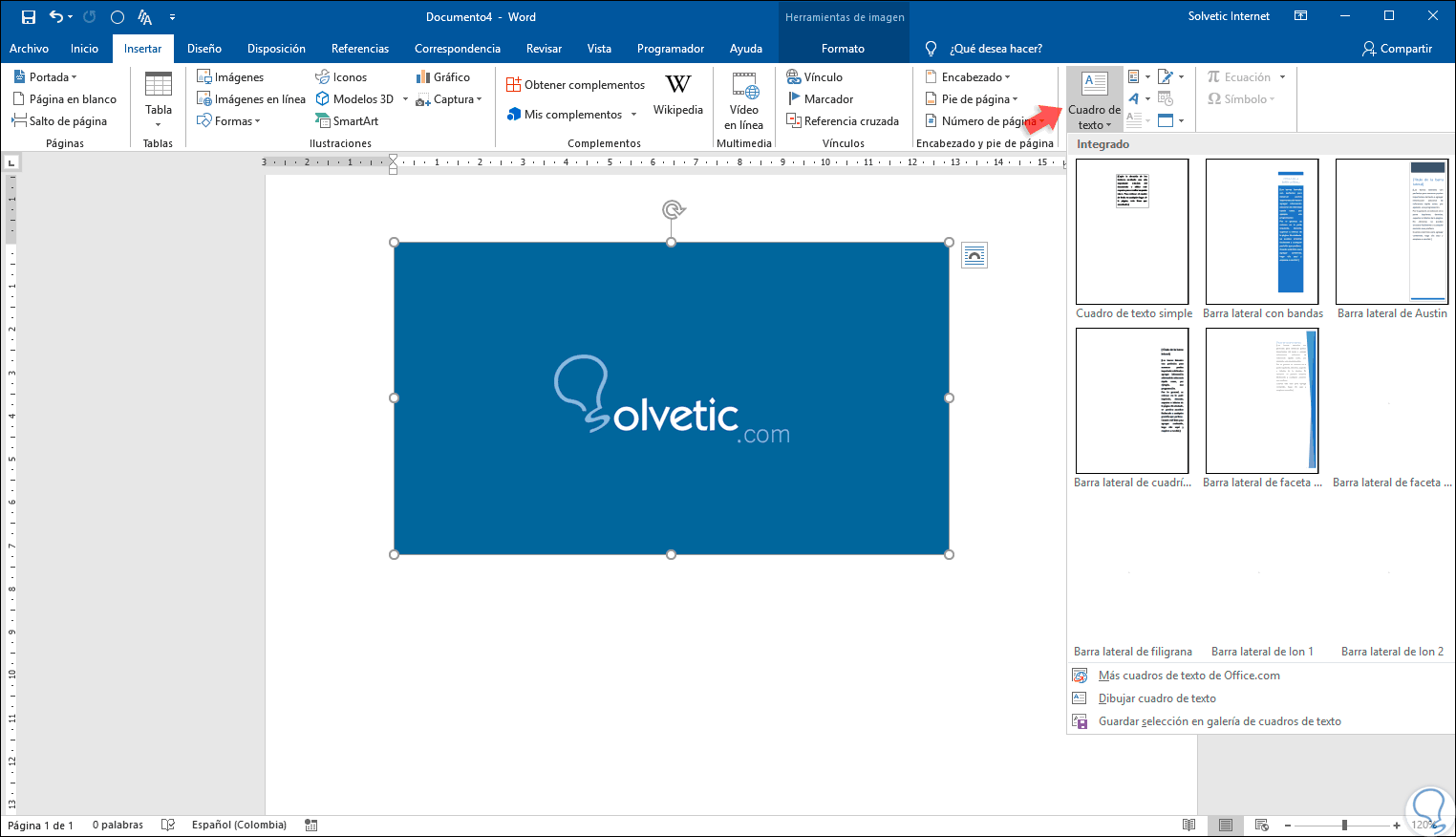1456x837 pixels.
Task: Switch to Read Mode view
Action: 1188,826
